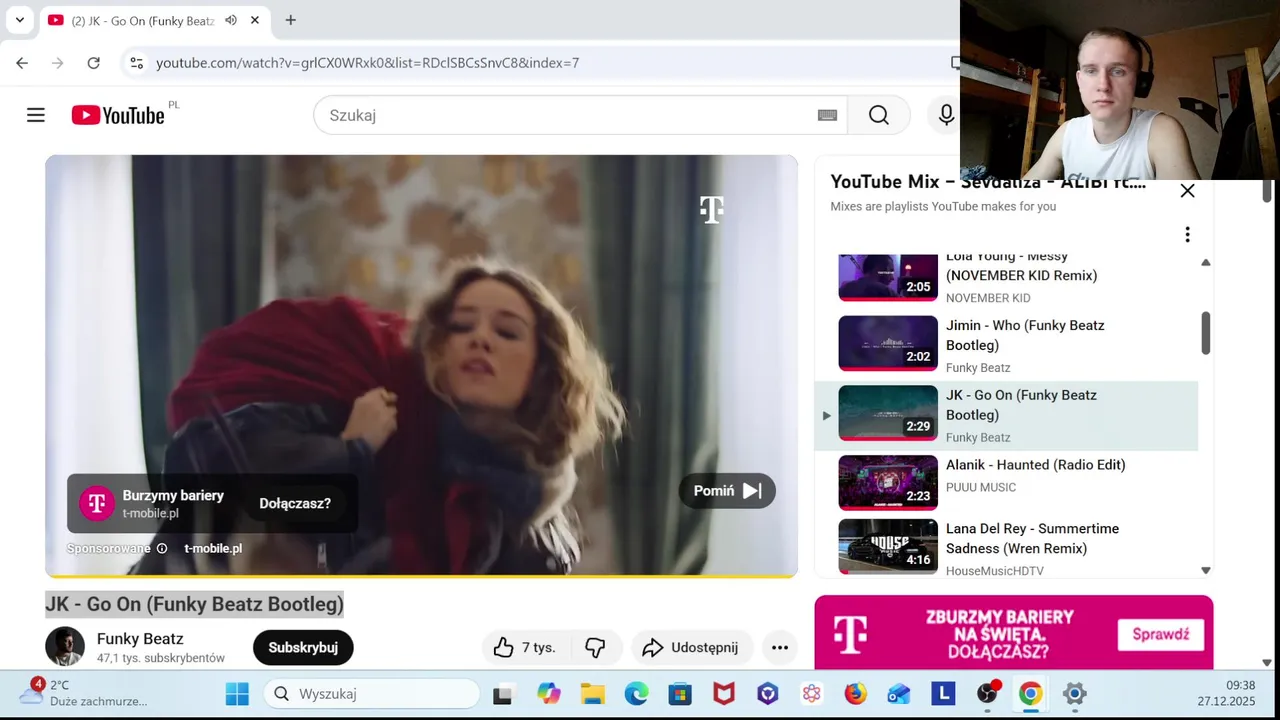Image resolution: width=1280 pixels, height=720 pixels.
Task: Open a new browser tab
Action: [290, 20]
